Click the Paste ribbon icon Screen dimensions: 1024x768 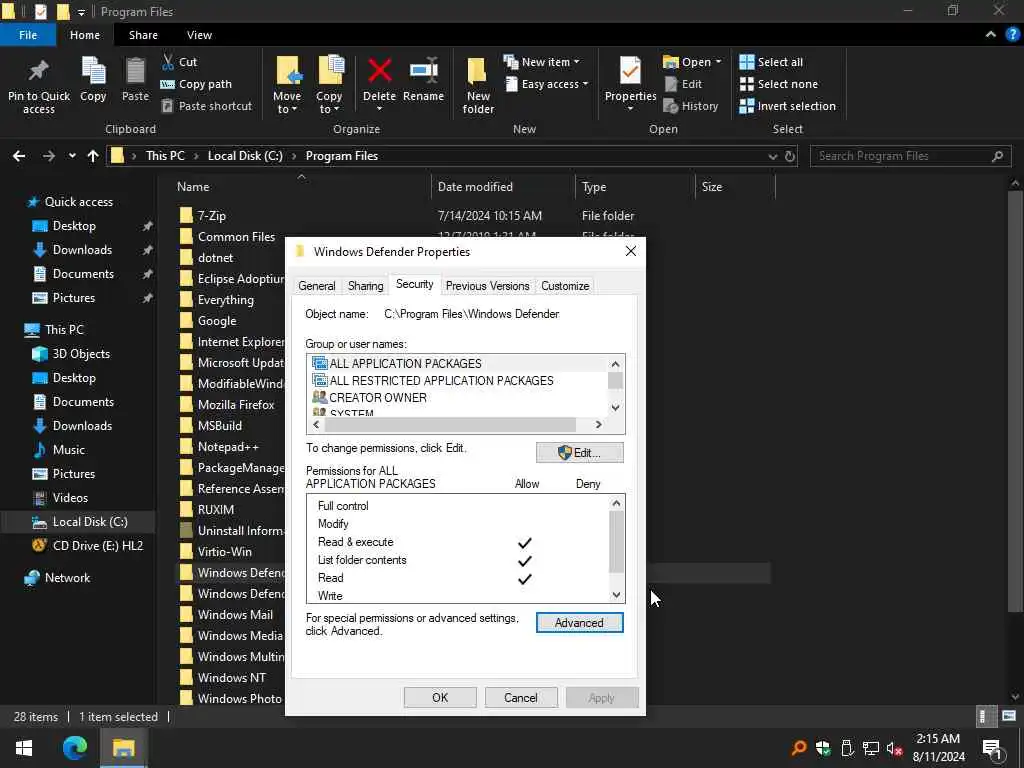[135, 71]
